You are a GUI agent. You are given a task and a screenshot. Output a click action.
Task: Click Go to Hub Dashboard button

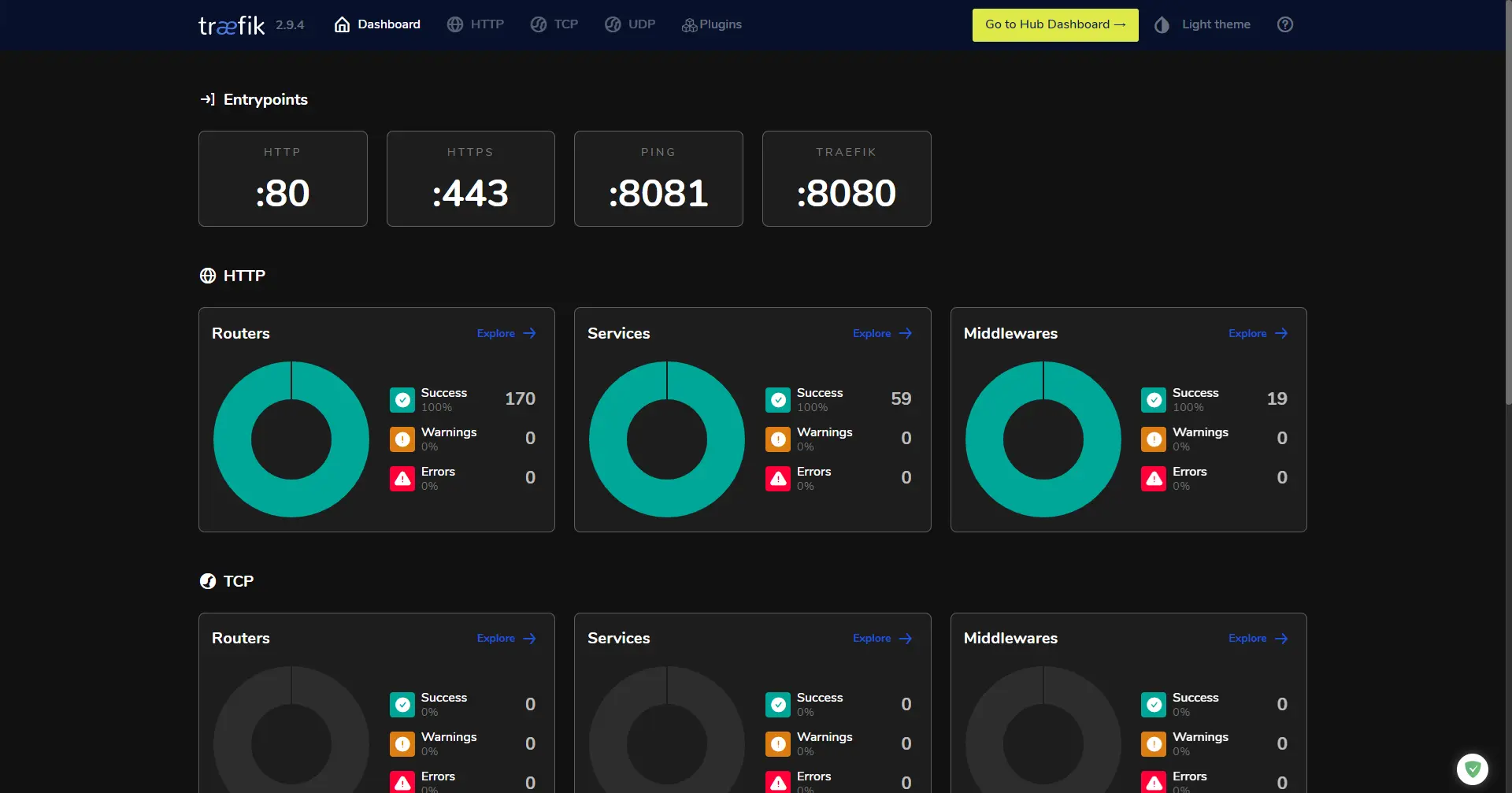[x=1054, y=24]
